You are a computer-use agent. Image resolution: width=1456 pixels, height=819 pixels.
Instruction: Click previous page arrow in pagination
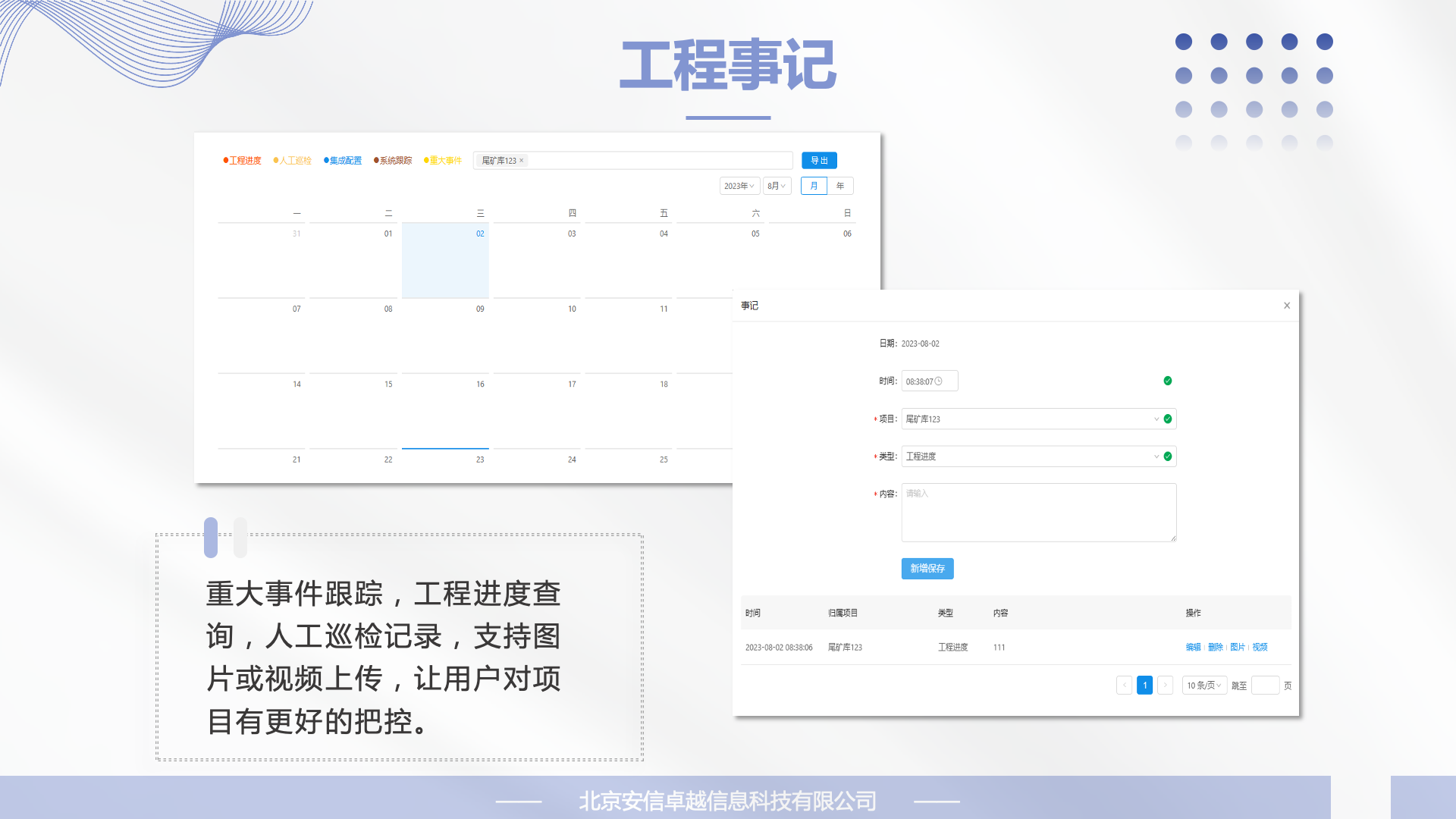pos(1124,686)
